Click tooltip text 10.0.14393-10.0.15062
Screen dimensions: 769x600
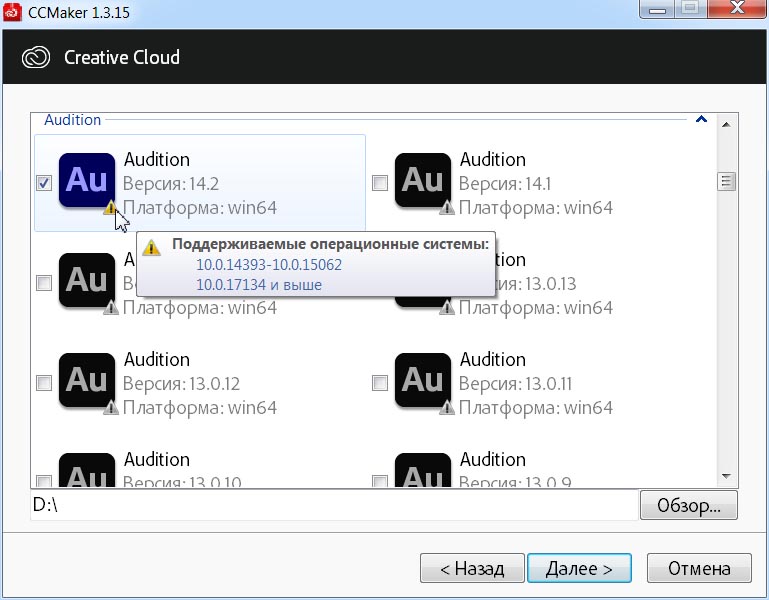269,265
